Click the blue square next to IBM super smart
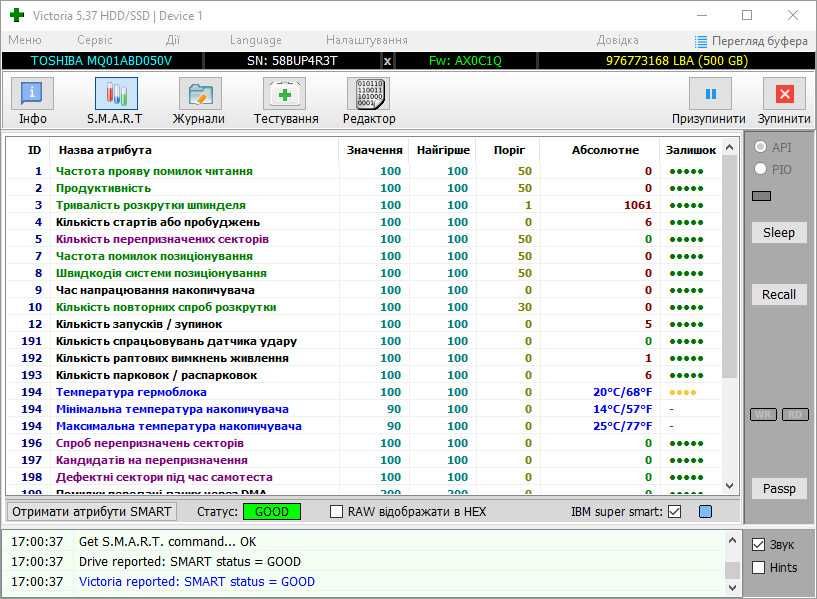Image resolution: width=817 pixels, height=599 pixels. [705, 511]
